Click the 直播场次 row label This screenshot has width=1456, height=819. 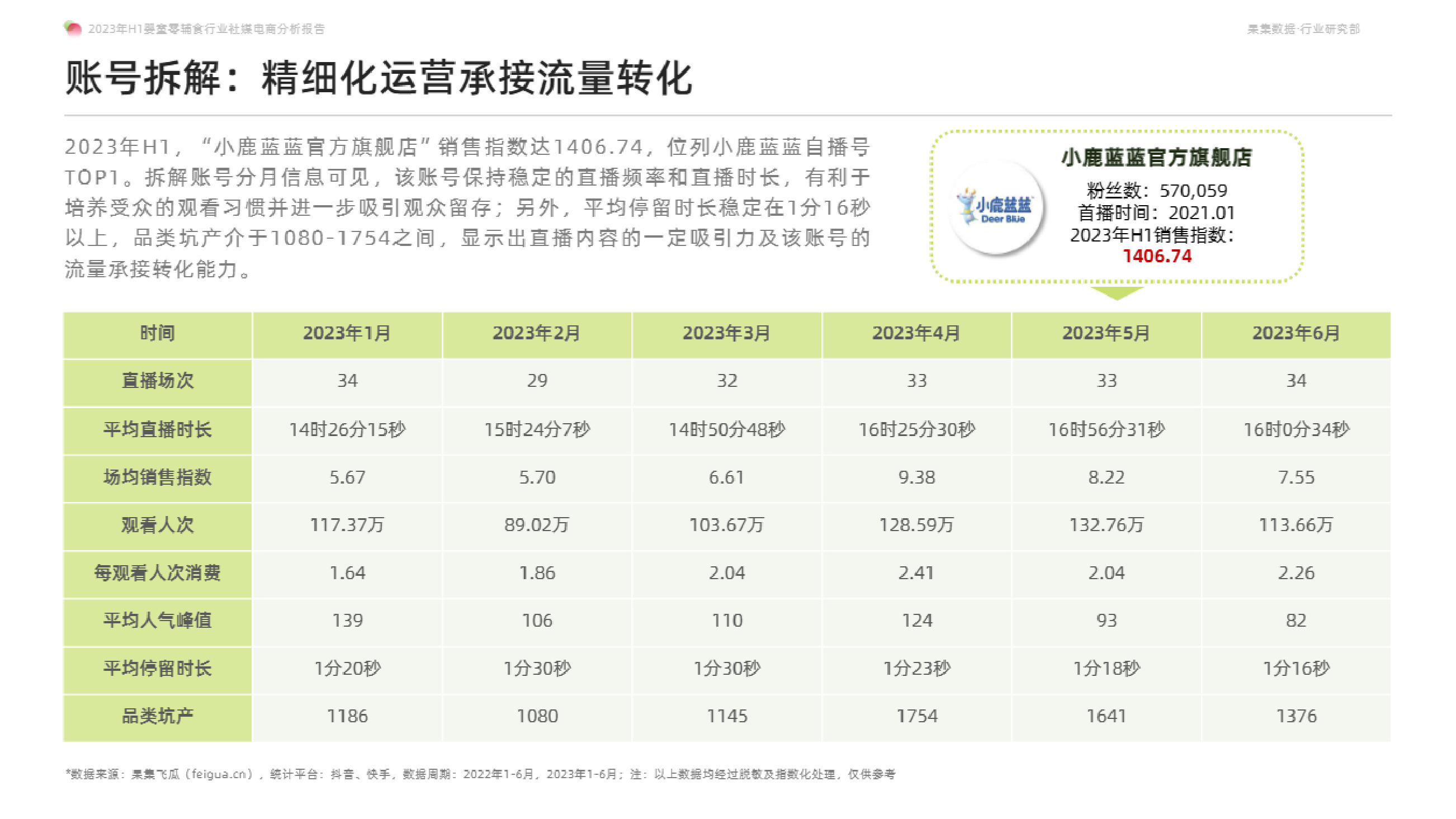tap(157, 381)
